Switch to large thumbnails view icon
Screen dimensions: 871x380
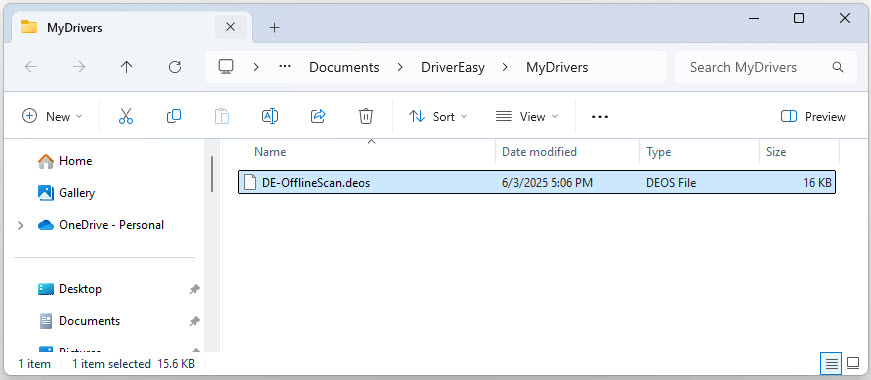853,364
